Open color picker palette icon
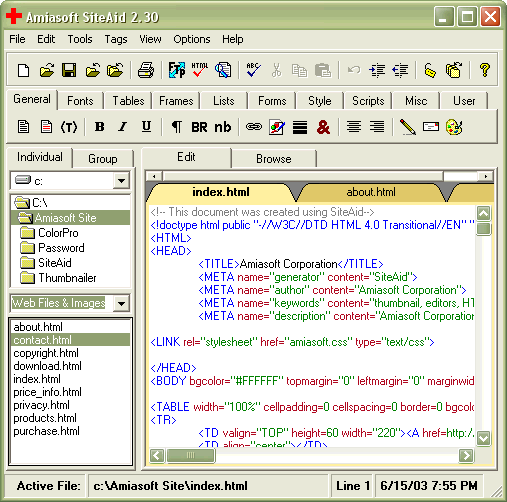 point(454,127)
